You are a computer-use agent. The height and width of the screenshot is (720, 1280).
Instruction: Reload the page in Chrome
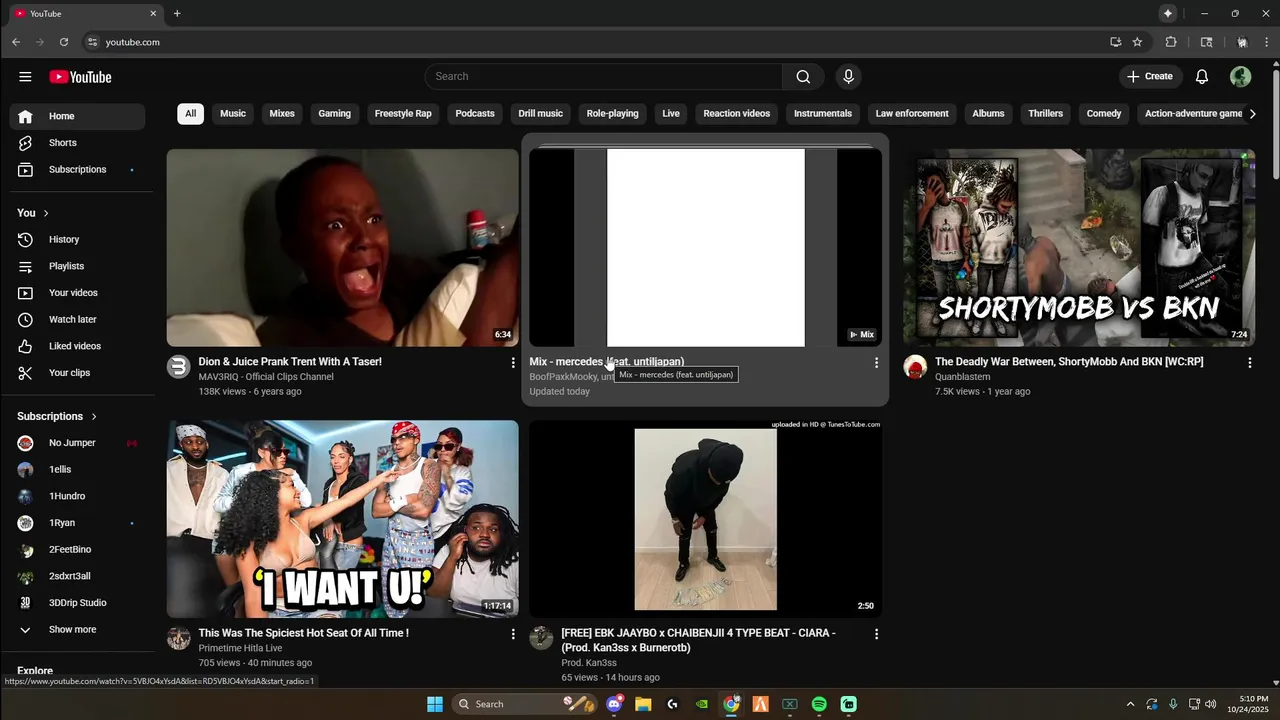64,42
